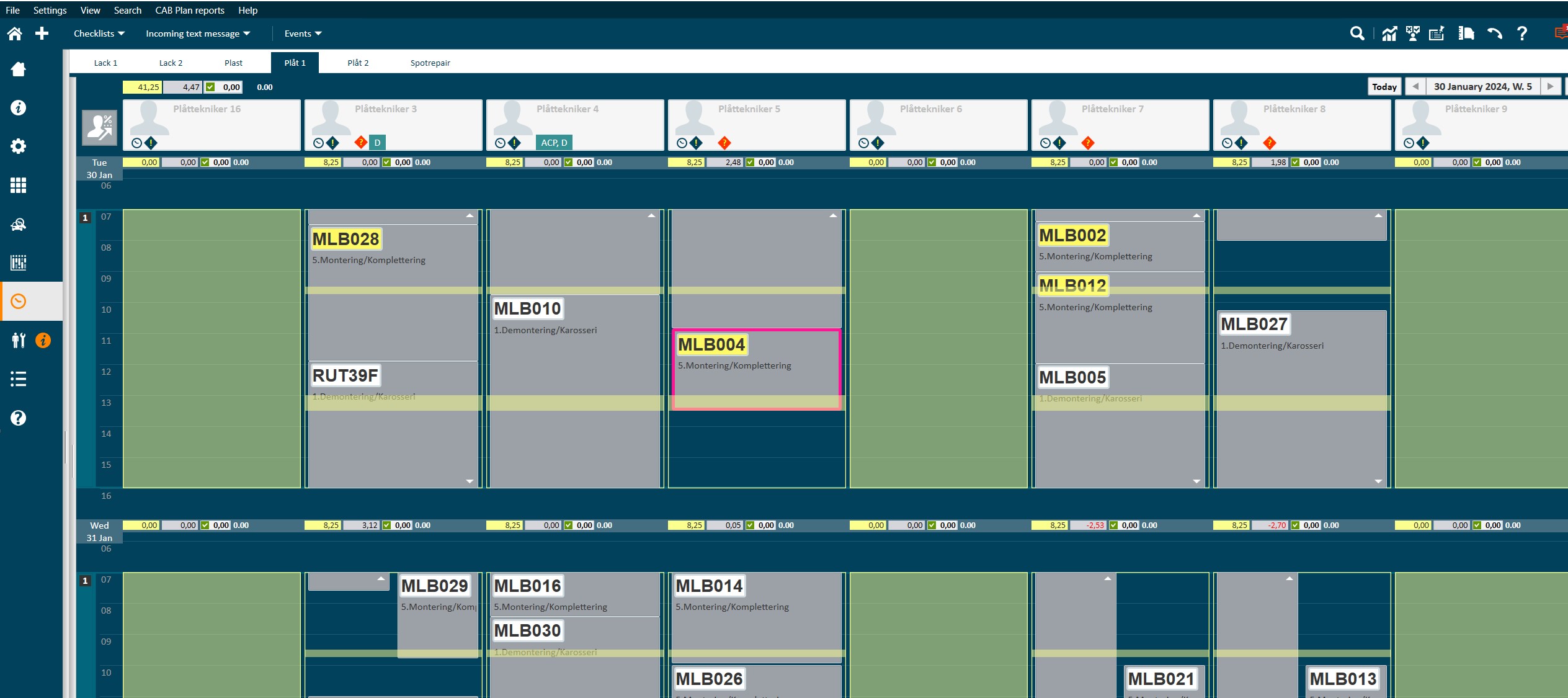Open the workshop tools sidebar icon
This screenshot has width=1568, height=698.
(x=19, y=340)
